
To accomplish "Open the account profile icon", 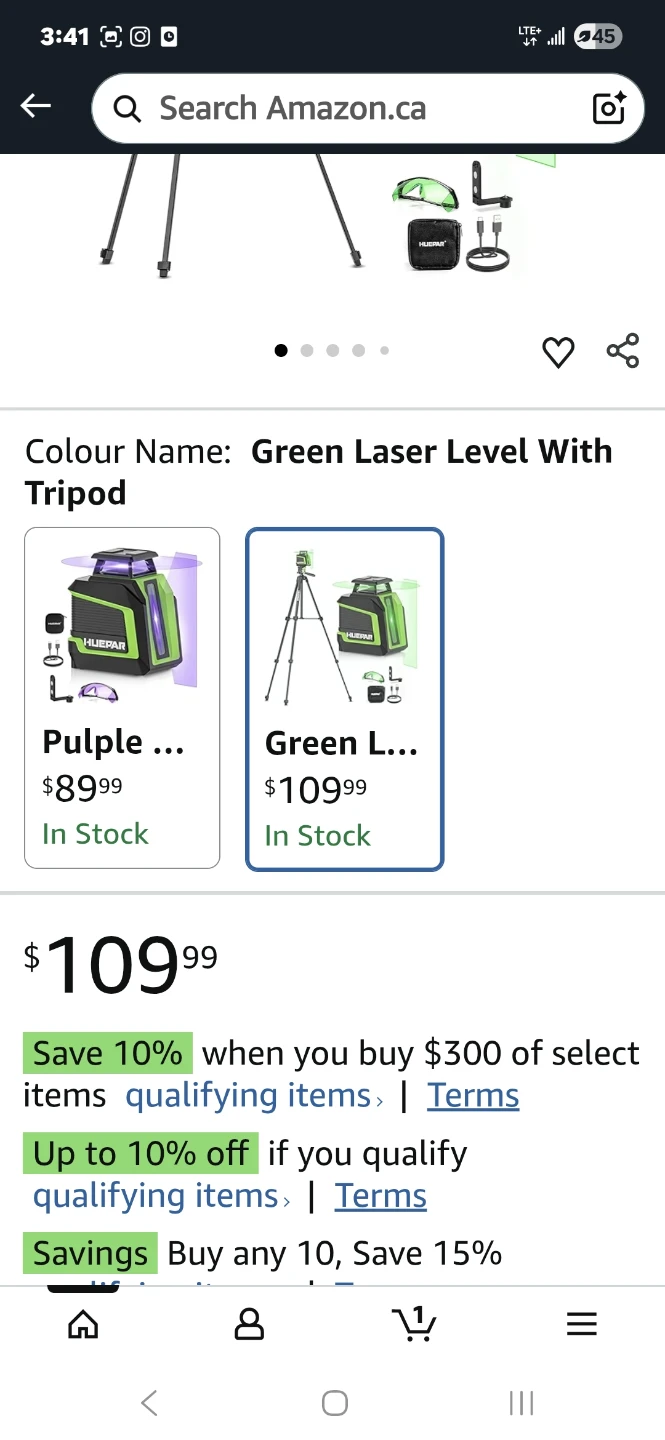I will [249, 1324].
